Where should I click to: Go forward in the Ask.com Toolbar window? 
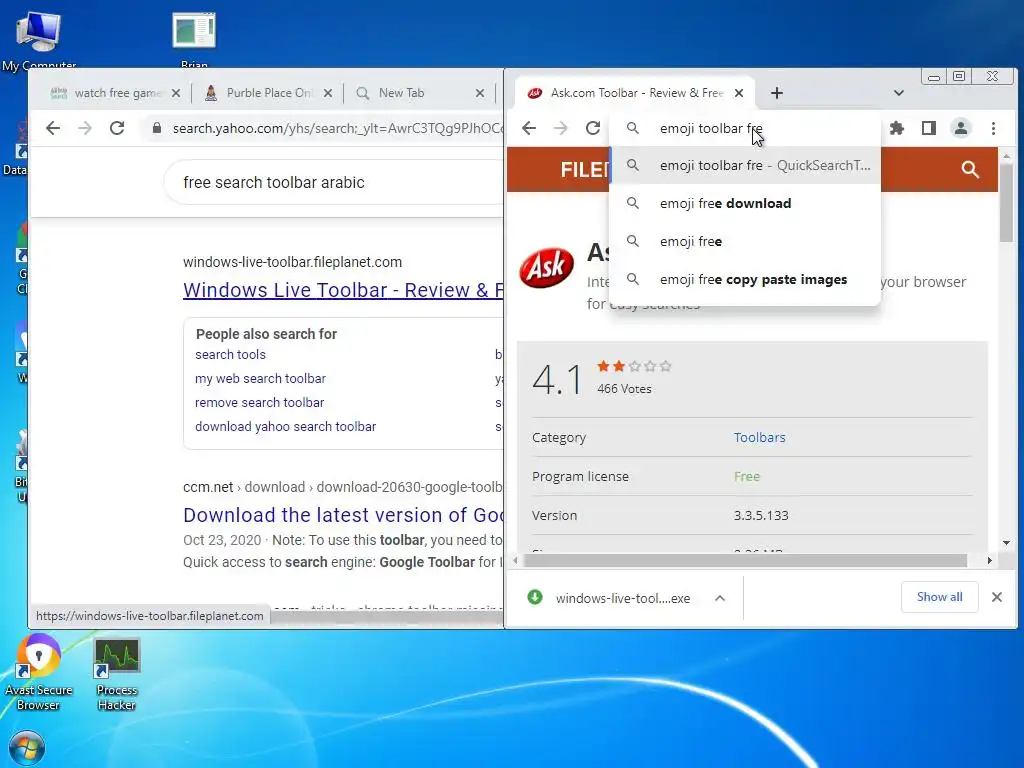pyautogui.click(x=560, y=128)
